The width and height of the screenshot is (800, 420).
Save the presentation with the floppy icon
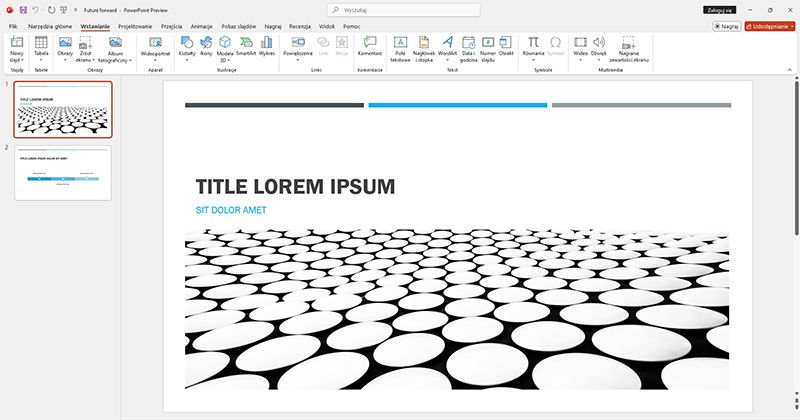(23, 9)
